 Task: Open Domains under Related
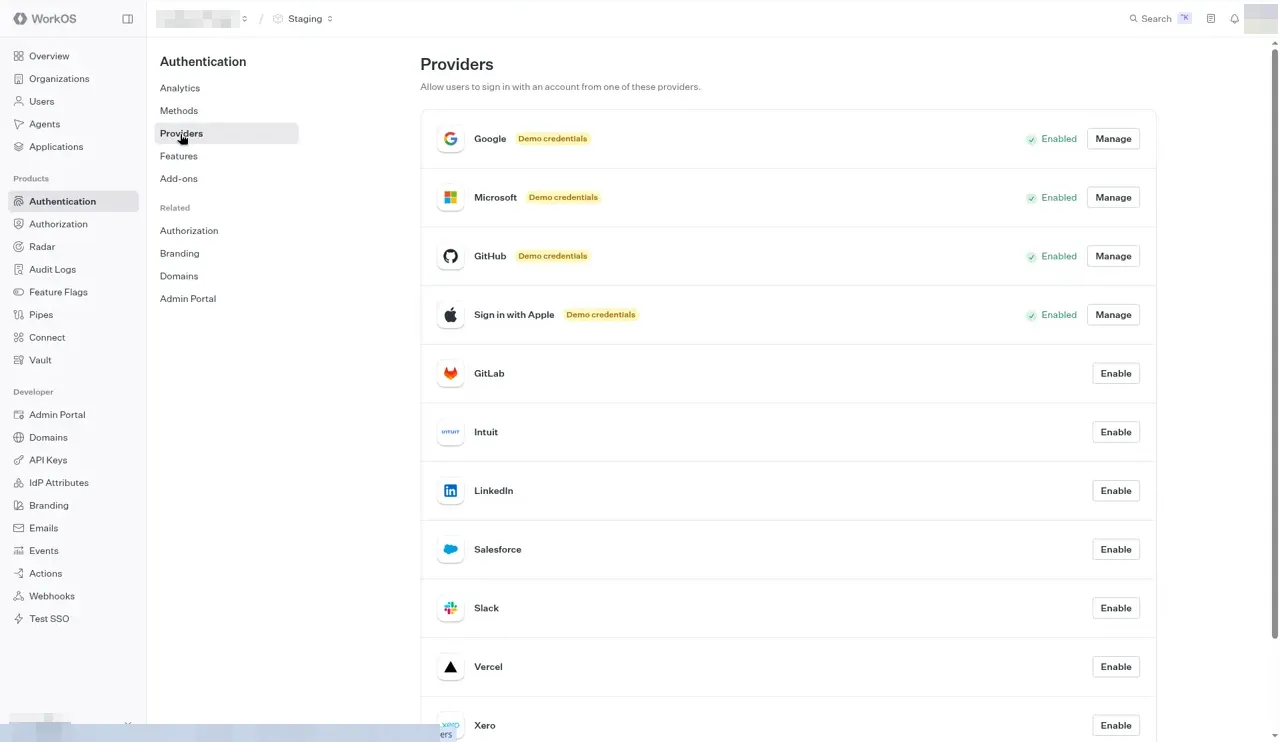[179, 276]
